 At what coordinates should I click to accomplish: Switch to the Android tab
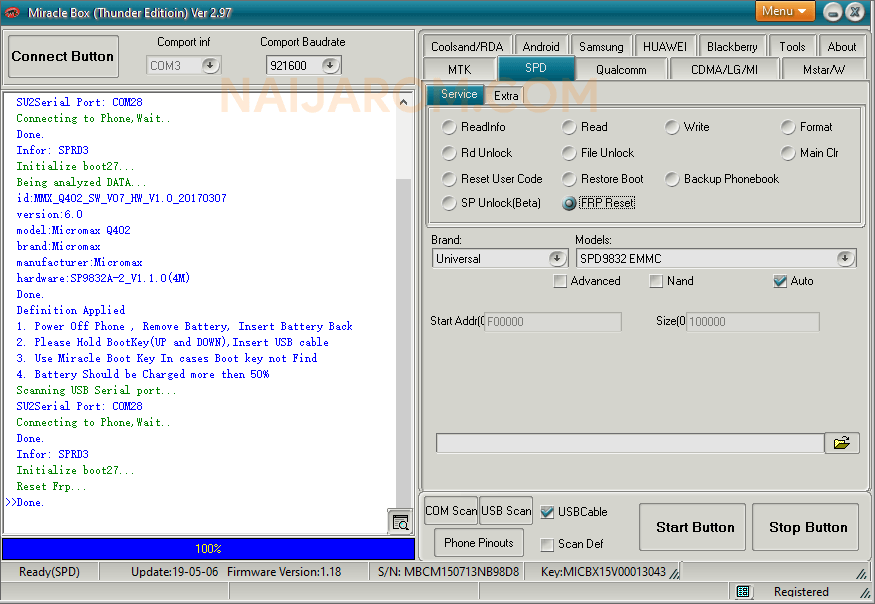pos(541,46)
